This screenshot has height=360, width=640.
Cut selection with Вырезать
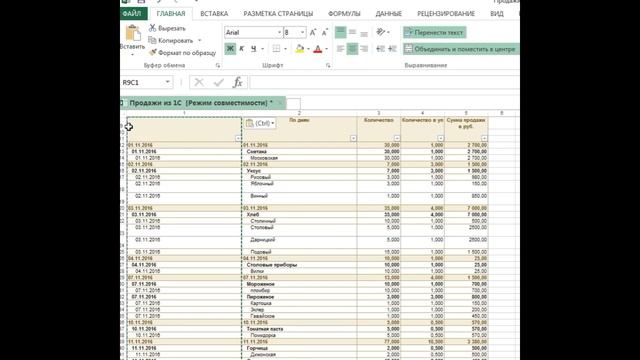(x=167, y=28)
